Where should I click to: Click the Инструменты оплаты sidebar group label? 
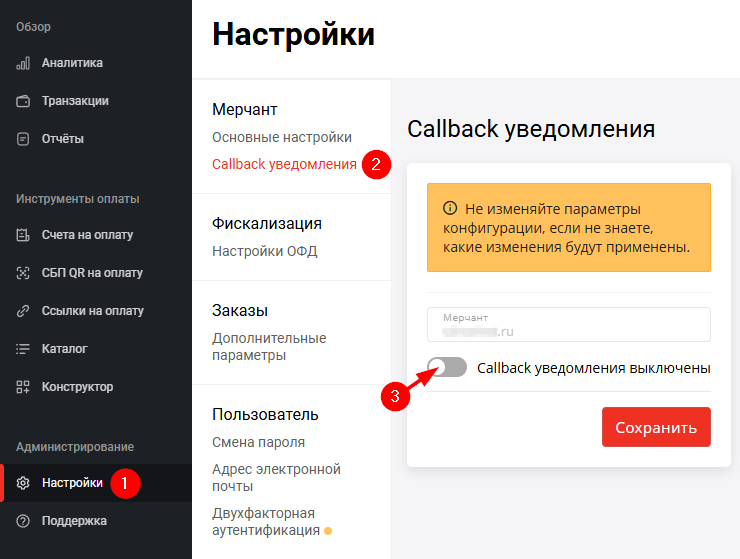point(78,199)
